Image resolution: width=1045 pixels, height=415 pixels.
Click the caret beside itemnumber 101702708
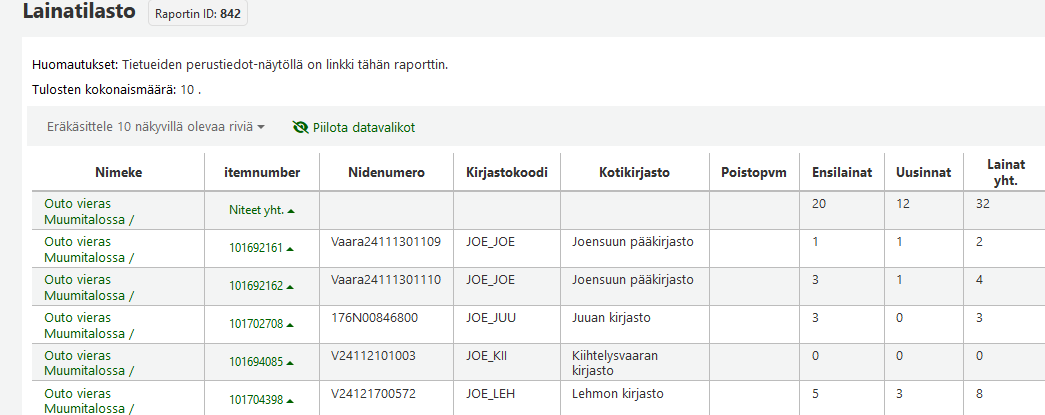point(290,324)
